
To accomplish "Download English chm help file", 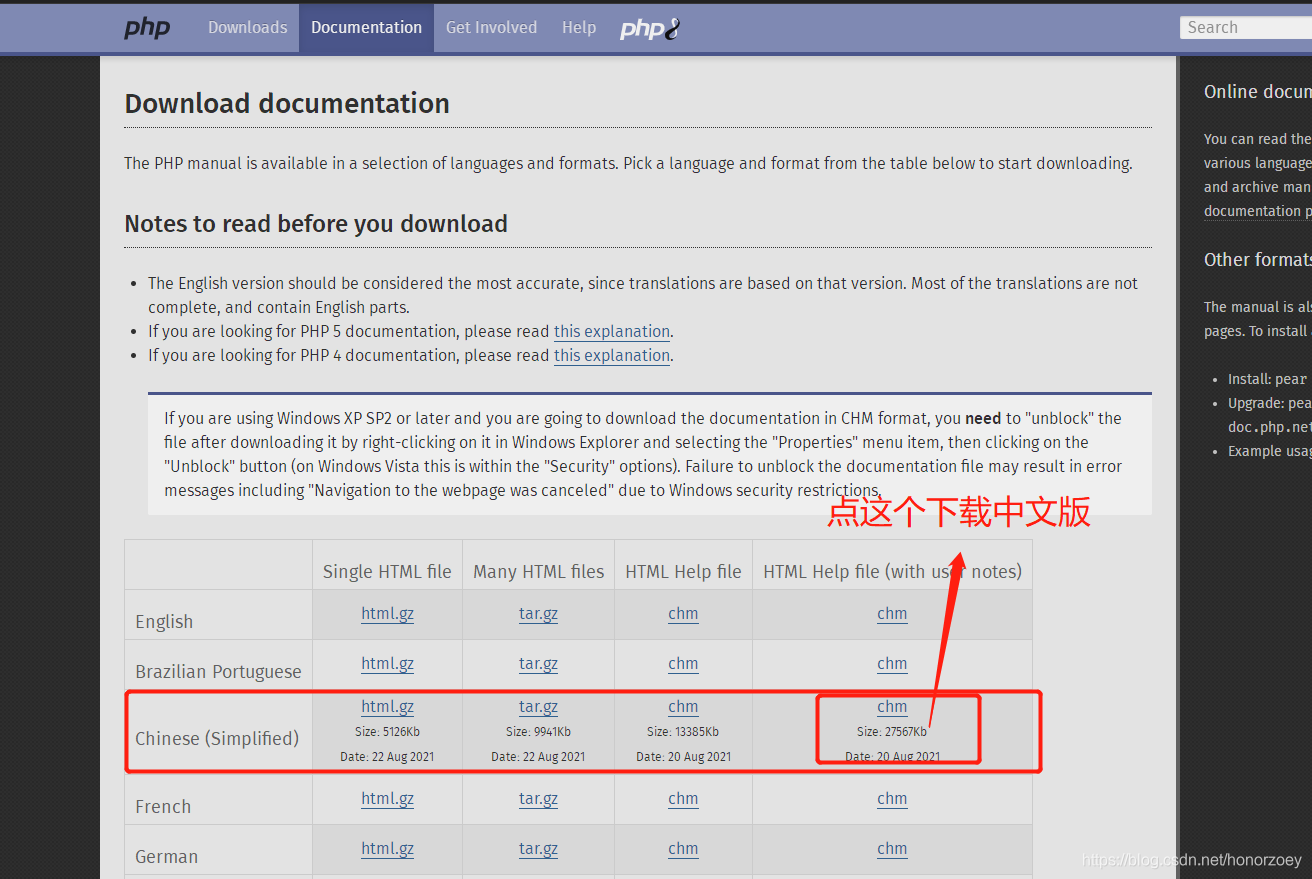I will (x=683, y=614).
